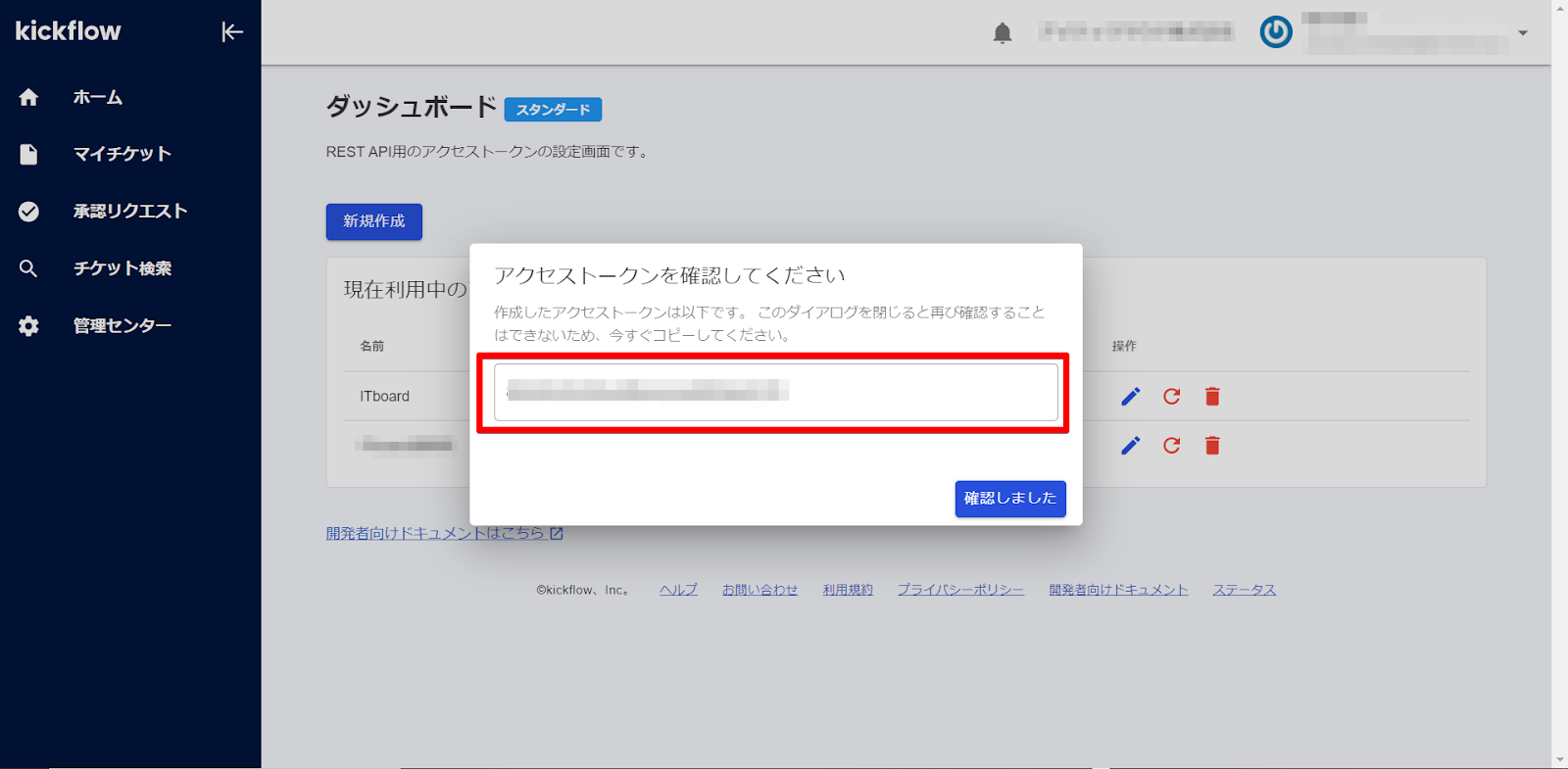Delete the ITboard access token
Viewport: 1568px width, 769px height.
tap(1212, 397)
